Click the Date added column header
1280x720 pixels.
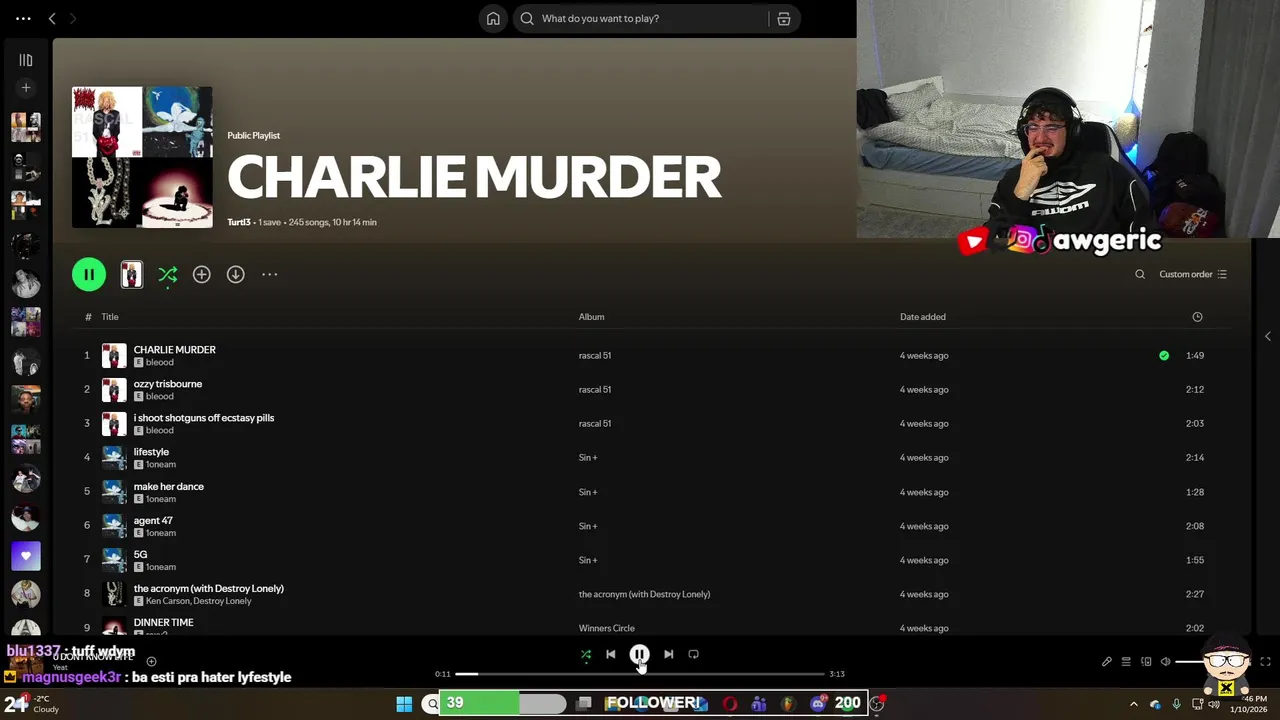pos(922,317)
